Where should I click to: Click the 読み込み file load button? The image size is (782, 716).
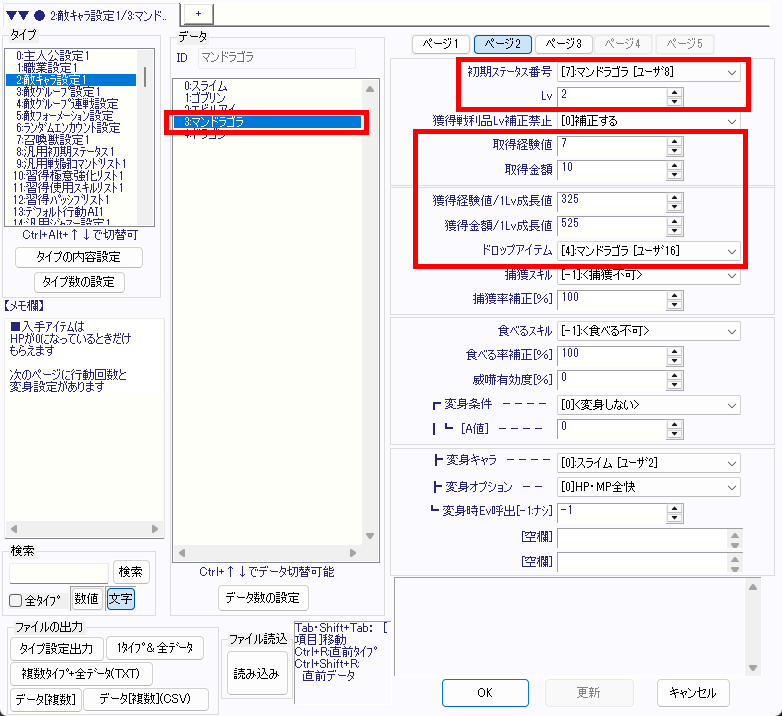256,674
